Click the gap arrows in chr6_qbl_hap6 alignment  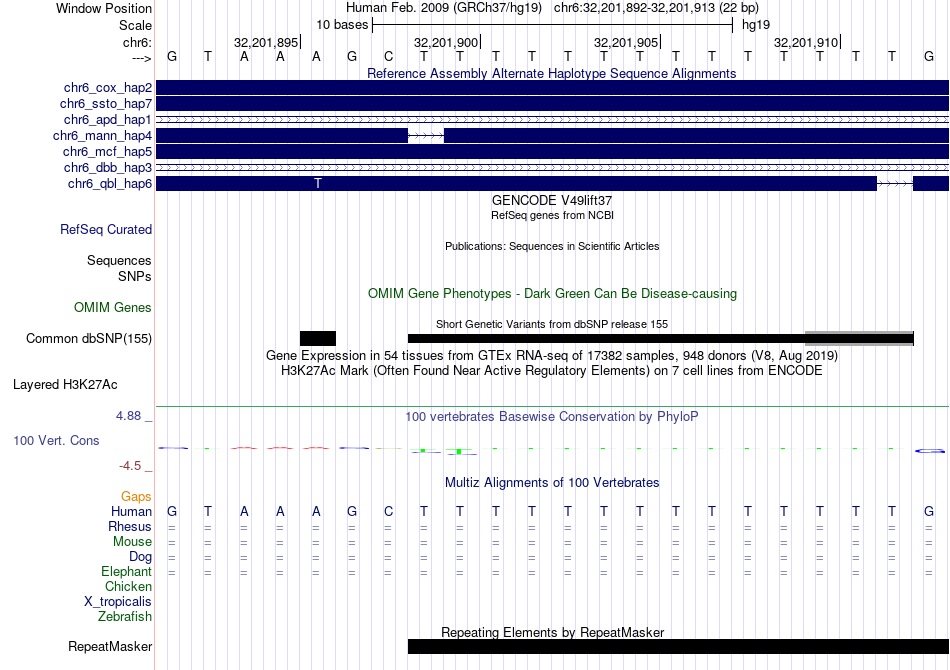point(895,184)
